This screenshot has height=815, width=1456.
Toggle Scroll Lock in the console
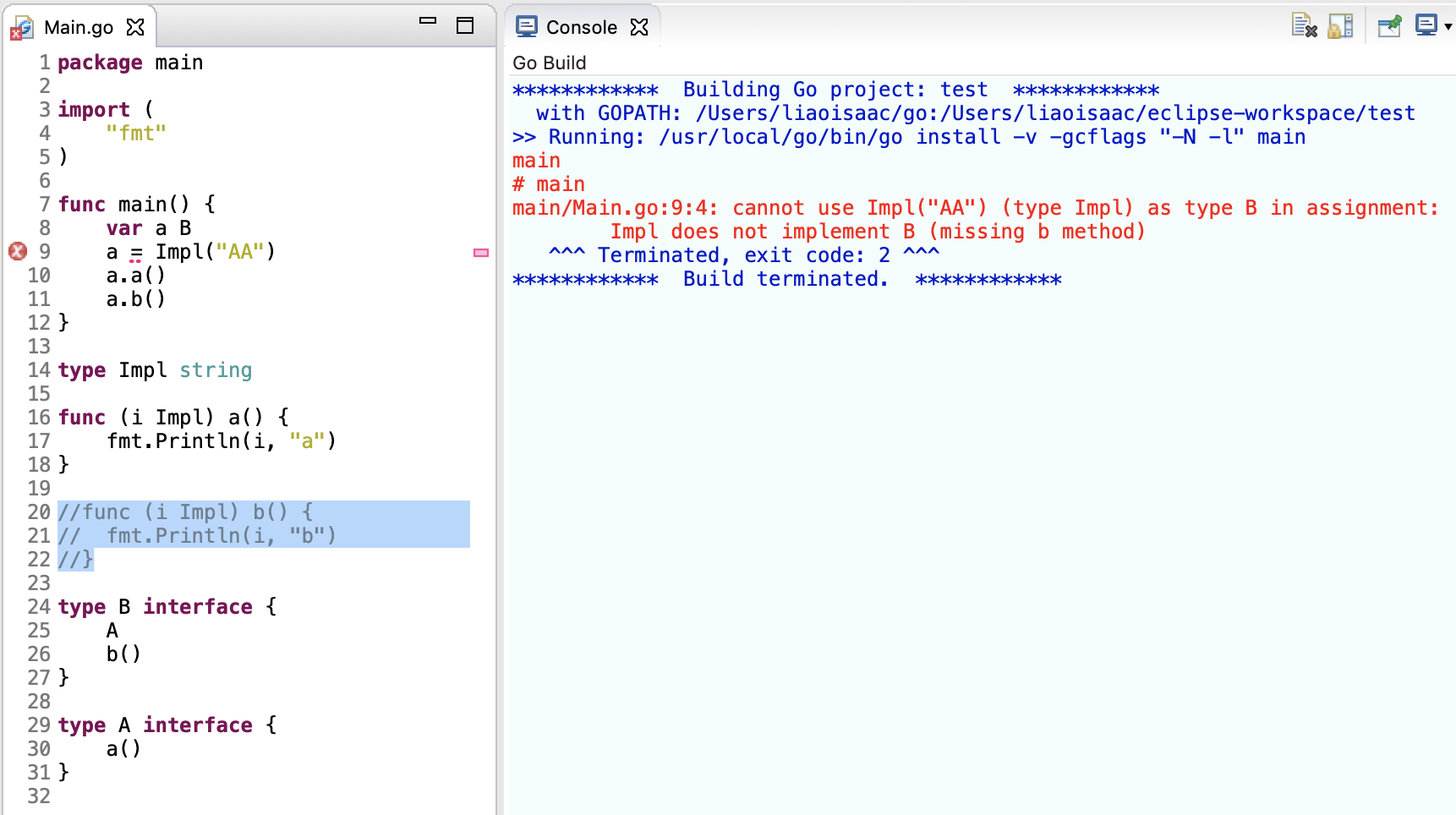(x=1340, y=26)
